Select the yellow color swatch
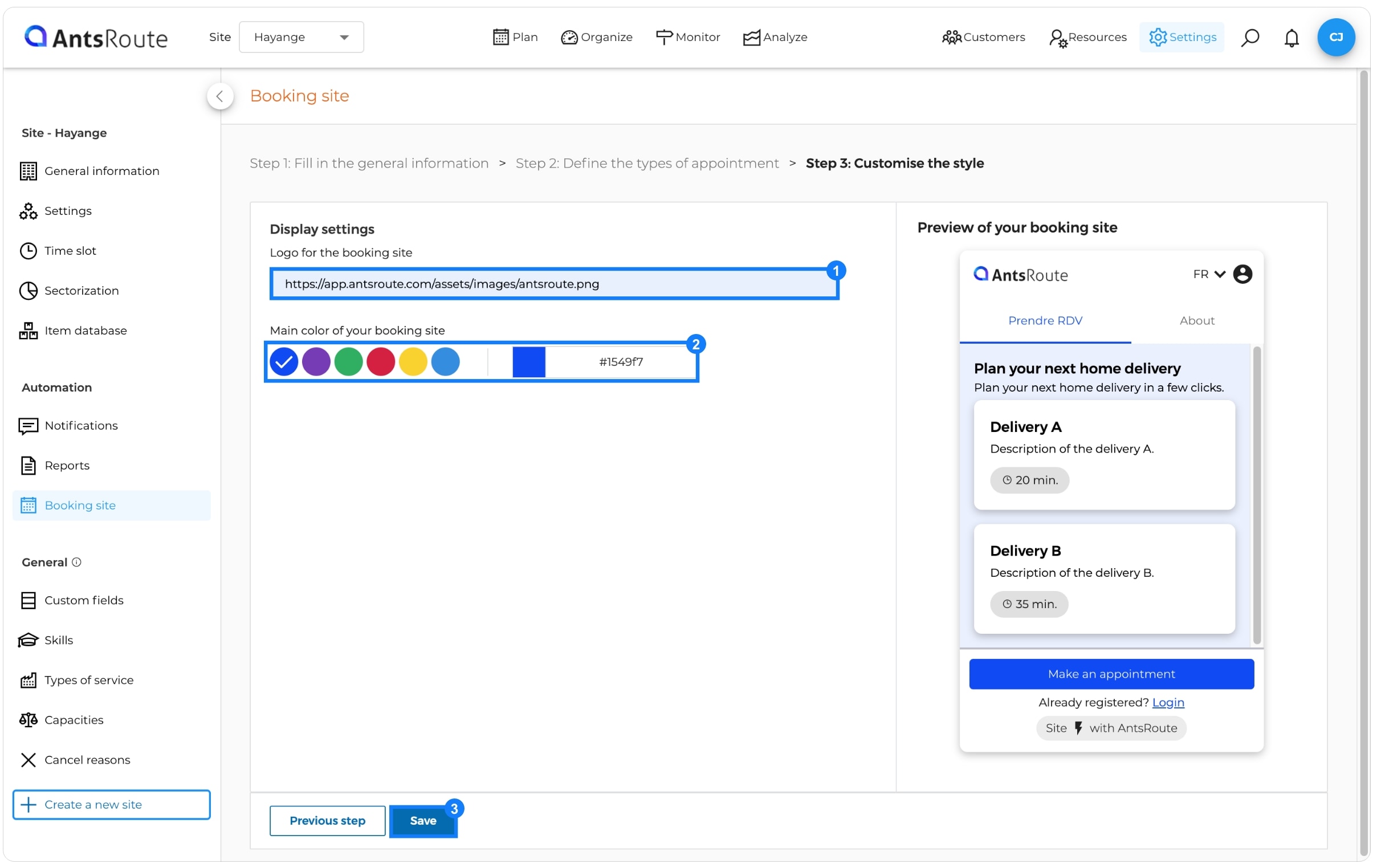 [x=413, y=362]
